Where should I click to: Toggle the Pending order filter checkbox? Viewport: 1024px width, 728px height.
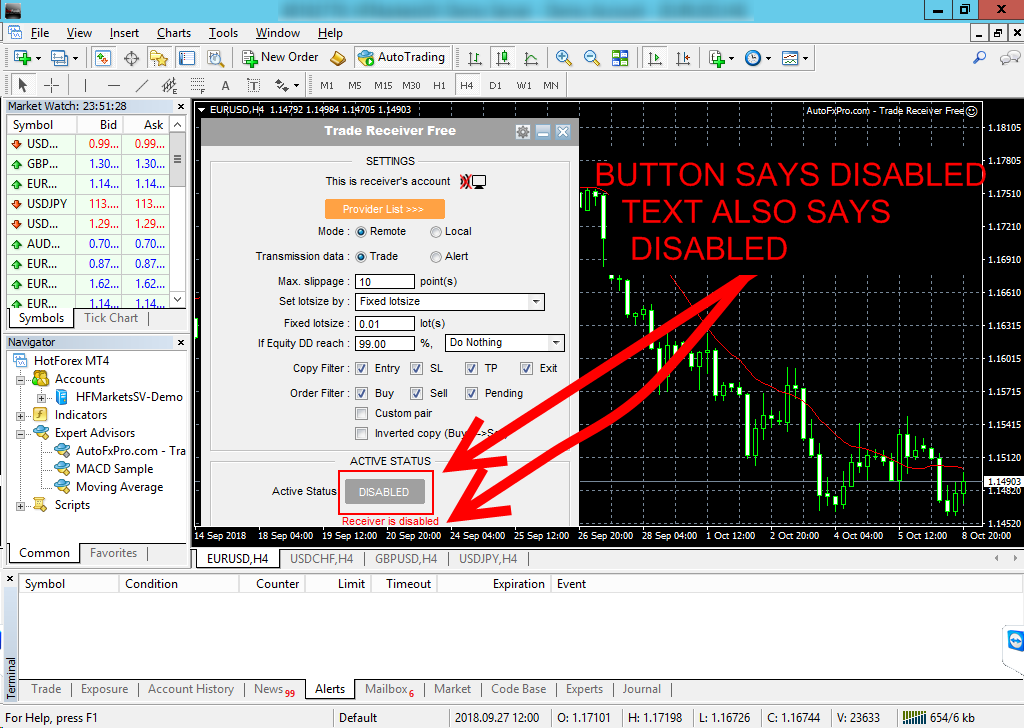point(472,393)
